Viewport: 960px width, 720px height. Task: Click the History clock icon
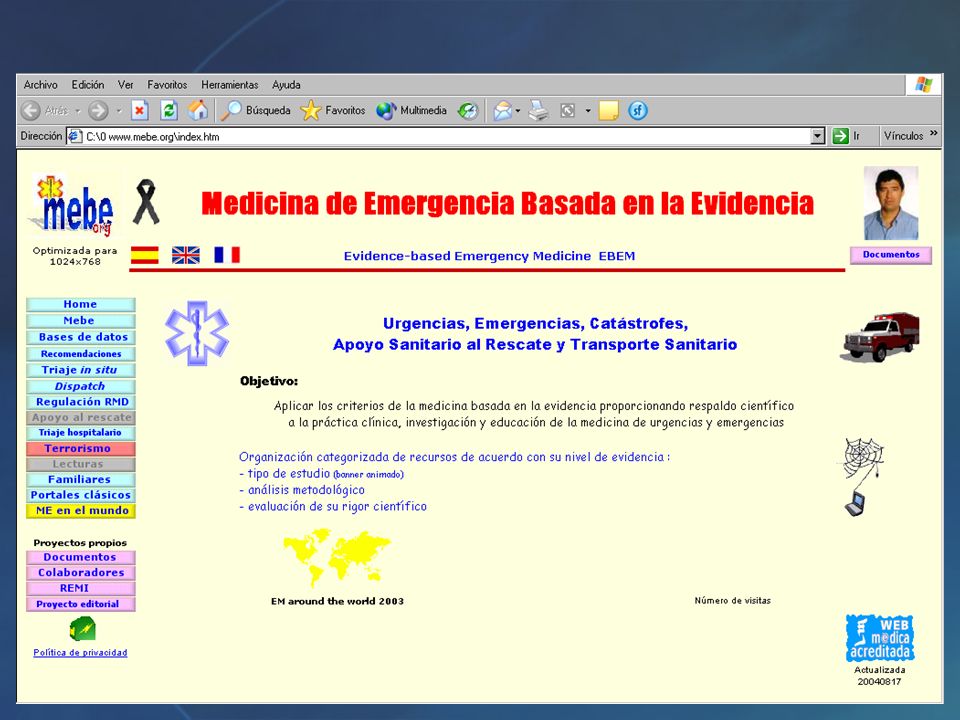468,111
